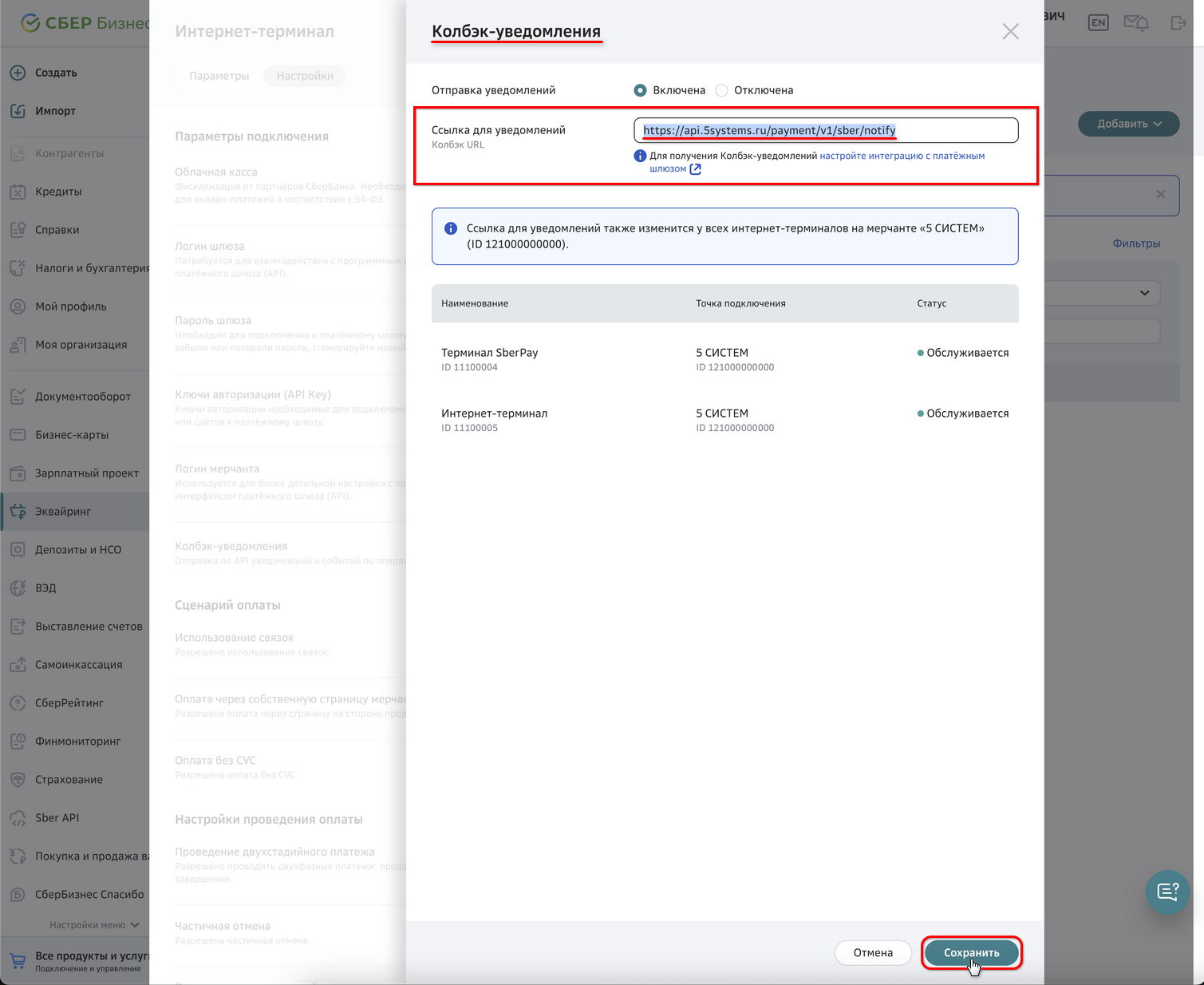Click the Документооборот sidebar icon
1204x985 pixels.
tap(18, 397)
